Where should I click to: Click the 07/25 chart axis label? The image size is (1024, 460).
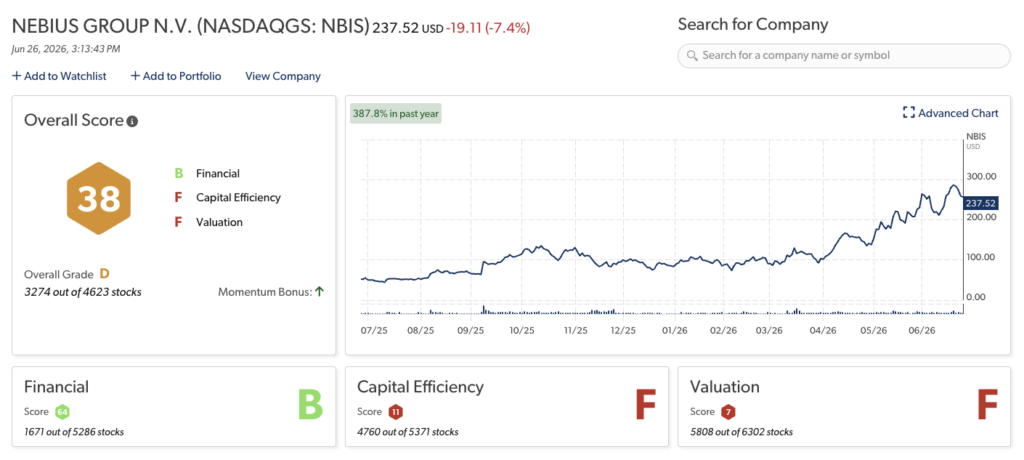pyautogui.click(x=374, y=331)
